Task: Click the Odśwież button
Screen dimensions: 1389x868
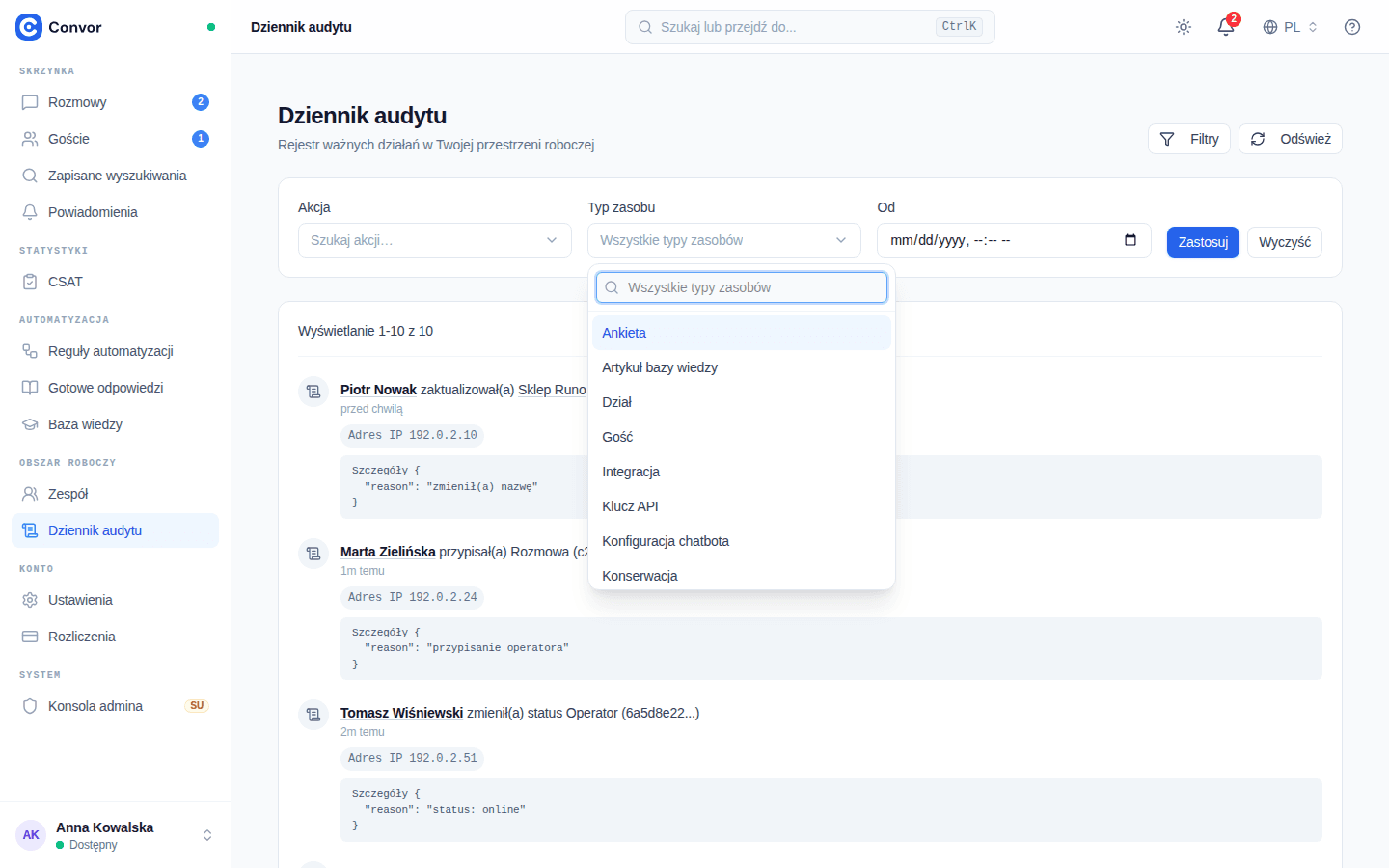Action: pyautogui.click(x=1291, y=139)
